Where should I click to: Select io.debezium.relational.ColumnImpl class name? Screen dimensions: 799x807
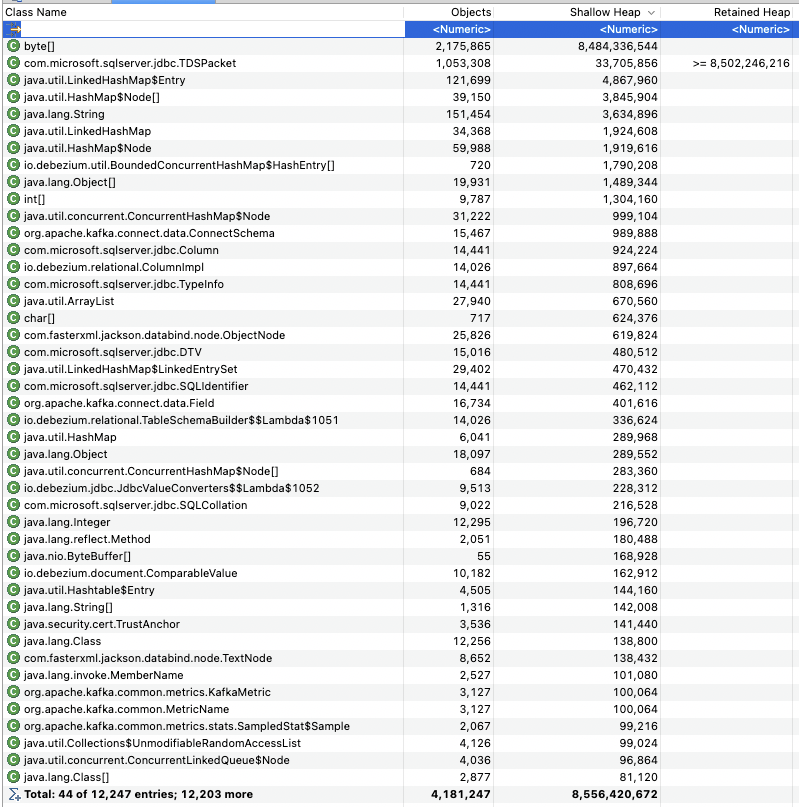[114, 267]
